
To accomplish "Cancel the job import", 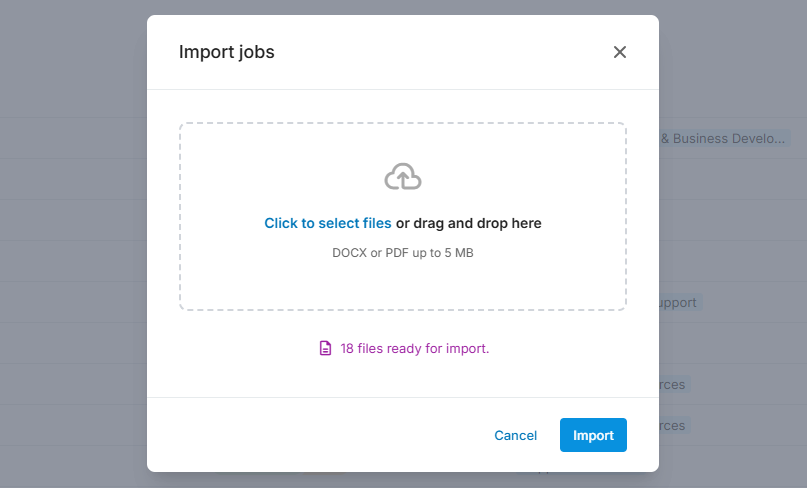I will point(516,435).
